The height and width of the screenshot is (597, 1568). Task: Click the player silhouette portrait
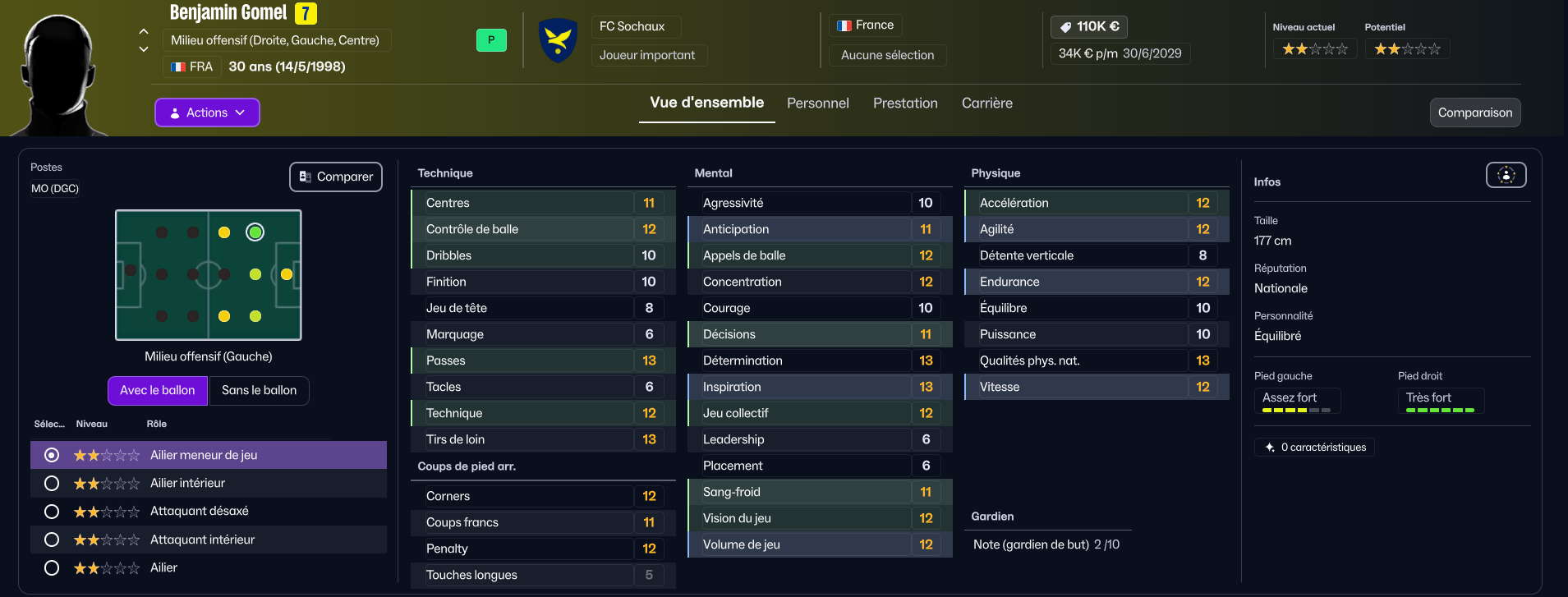click(x=60, y=74)
